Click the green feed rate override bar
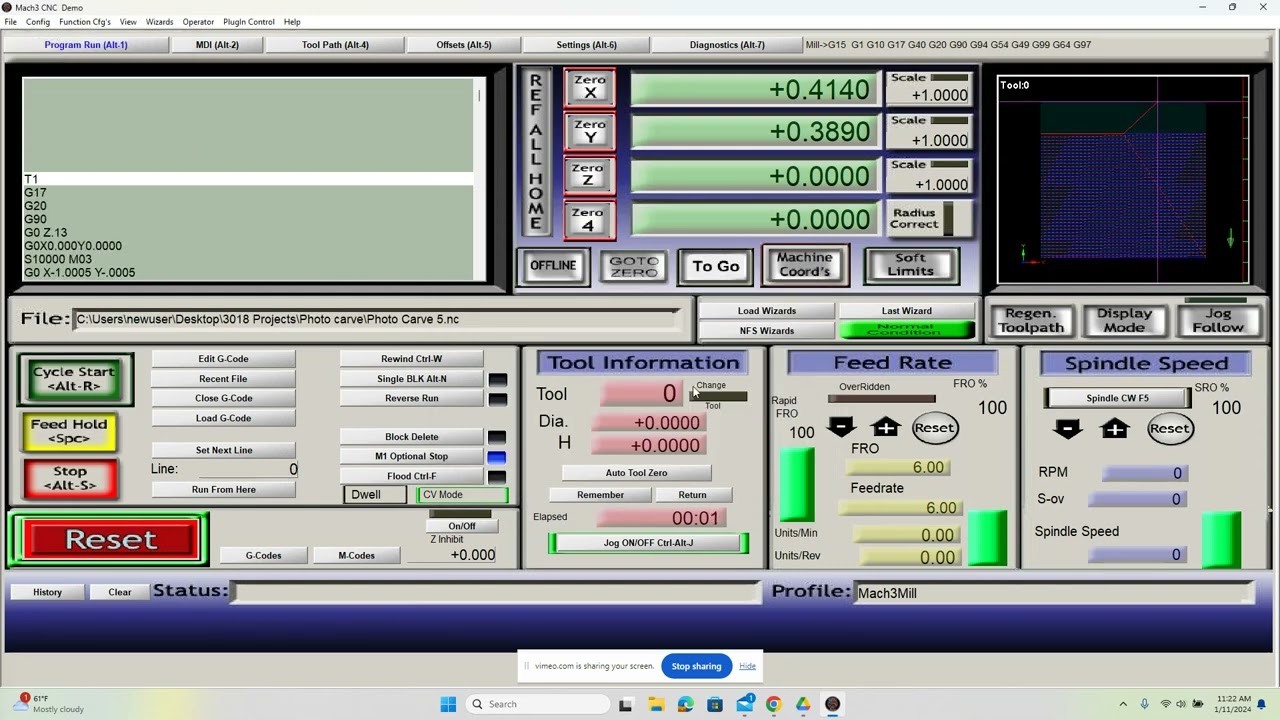Viewport: 1280px width, 720px height. (x=987, y=538)
